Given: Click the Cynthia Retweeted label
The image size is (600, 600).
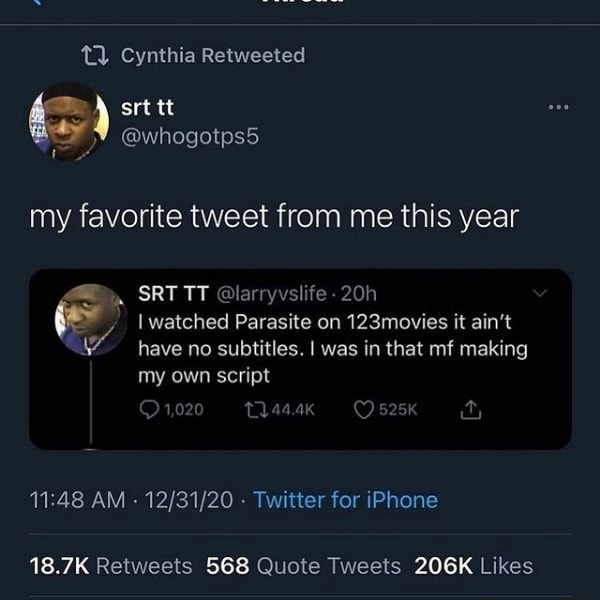Looking at the screenshot, I should (212, 56).
